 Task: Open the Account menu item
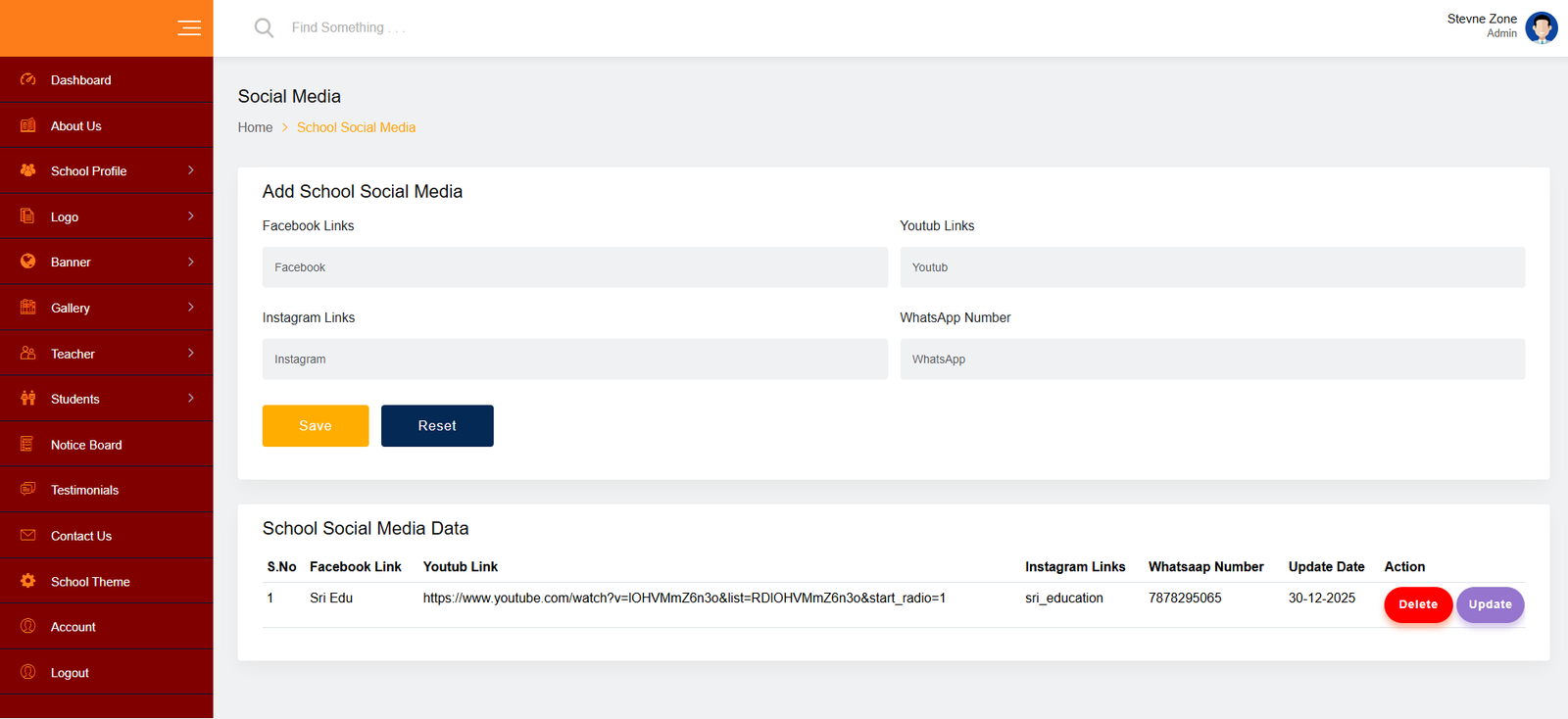coord(106,627)
